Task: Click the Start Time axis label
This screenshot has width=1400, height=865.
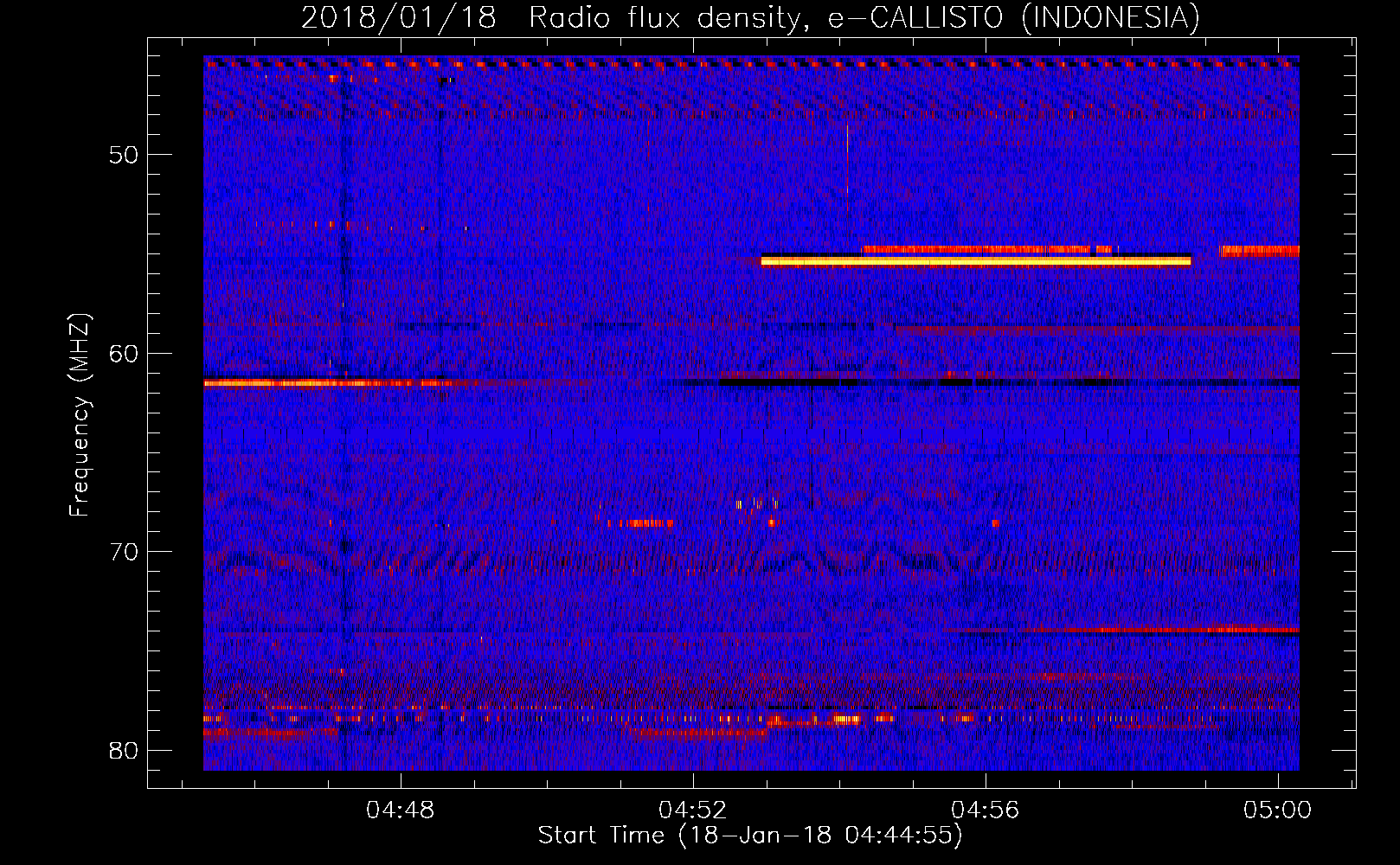Action: coord(749,835)
